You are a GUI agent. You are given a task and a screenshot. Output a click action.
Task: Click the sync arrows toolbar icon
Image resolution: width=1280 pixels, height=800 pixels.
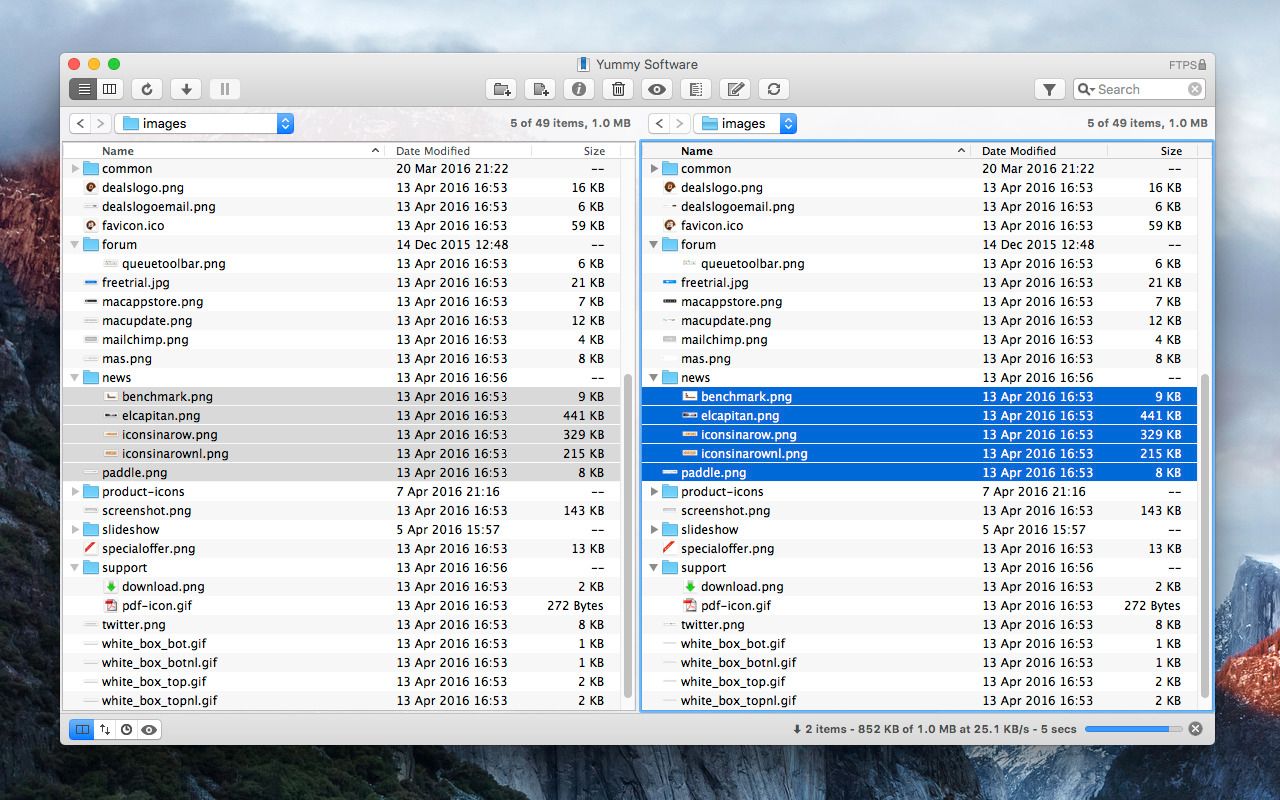click(x=773, y=89)
